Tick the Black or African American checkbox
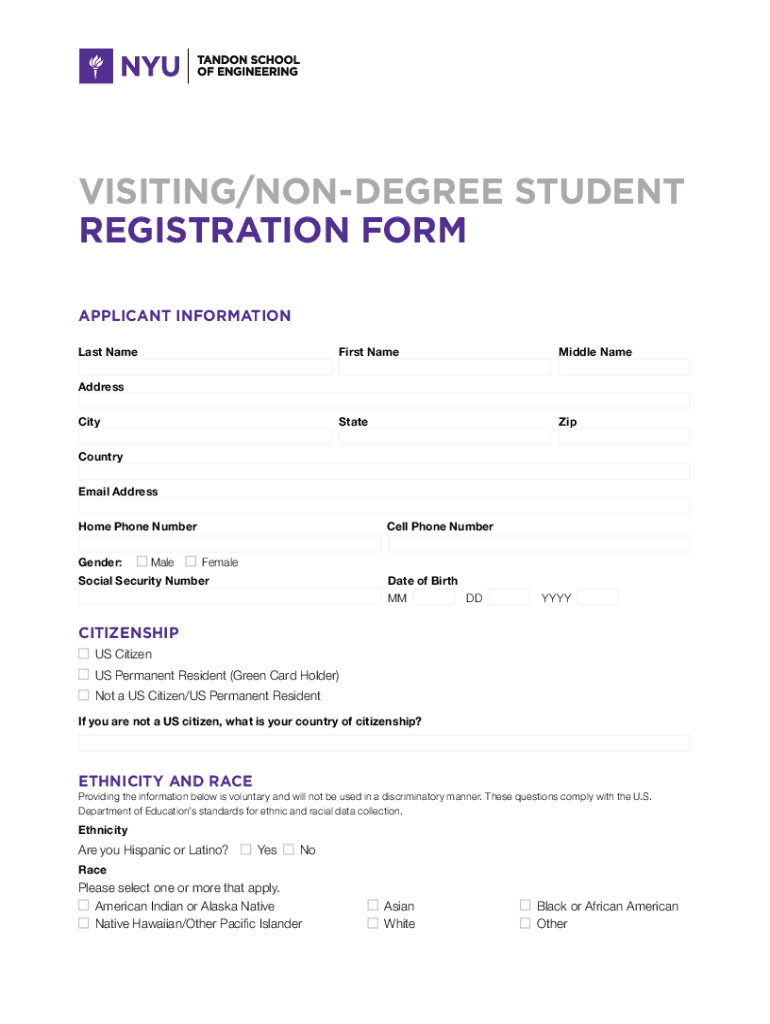 point(525,906)
